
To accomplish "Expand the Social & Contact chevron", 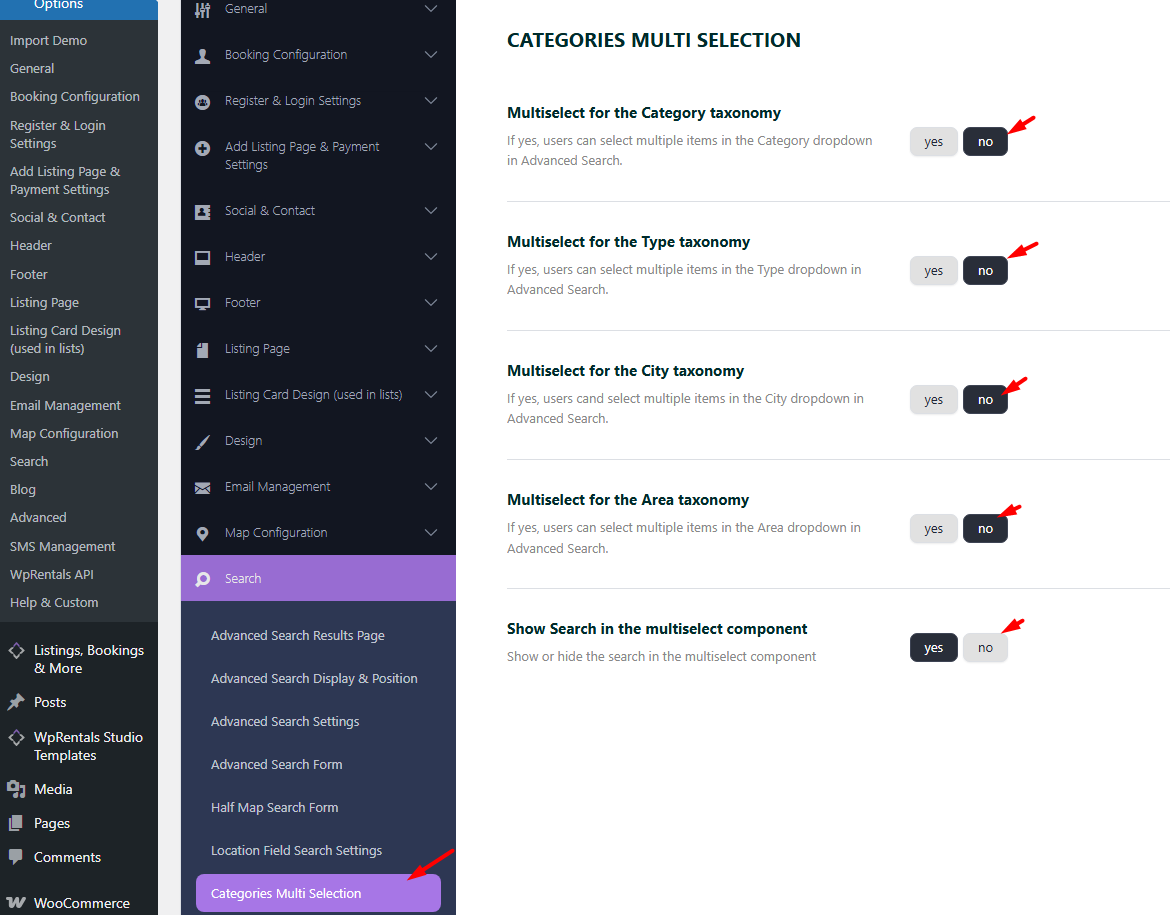I will [431, 211].
